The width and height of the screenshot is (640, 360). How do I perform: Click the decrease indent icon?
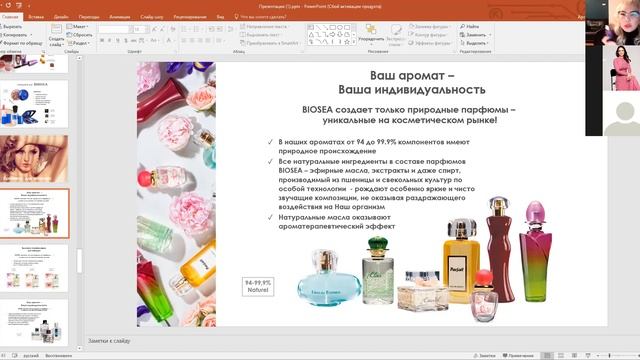coord(211,29)
